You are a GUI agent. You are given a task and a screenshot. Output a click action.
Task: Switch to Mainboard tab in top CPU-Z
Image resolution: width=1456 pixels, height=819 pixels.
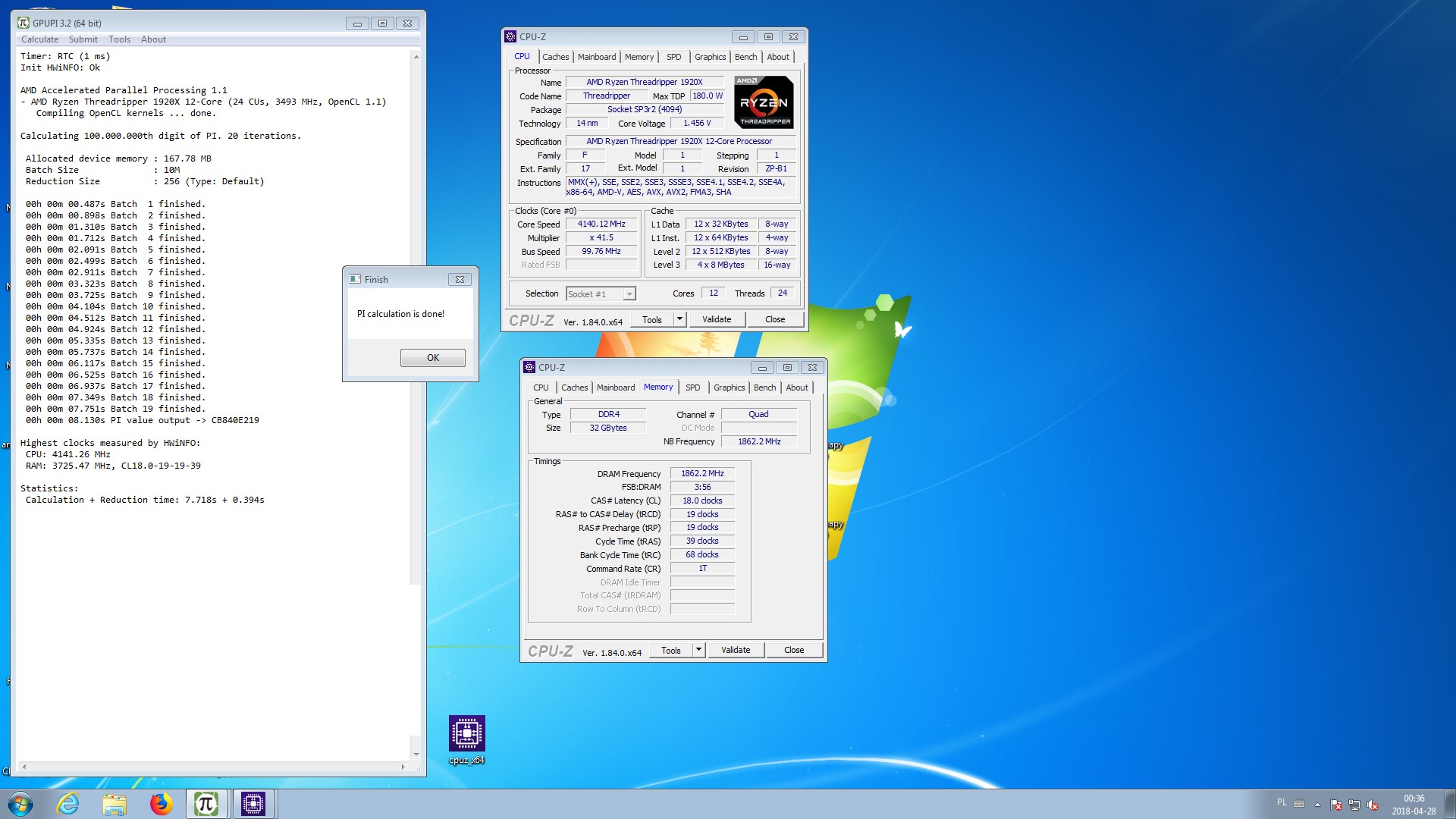click(597, 57)
